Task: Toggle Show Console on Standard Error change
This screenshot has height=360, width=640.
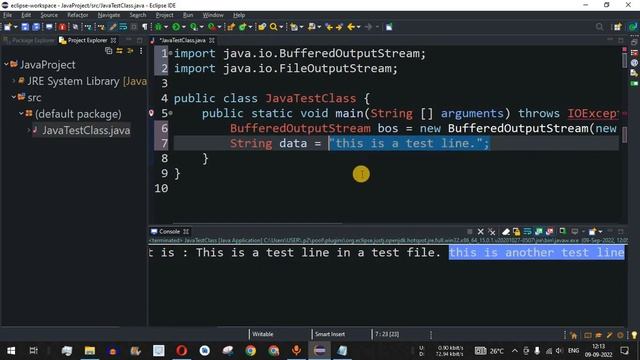Action: (x=549, y=232)
